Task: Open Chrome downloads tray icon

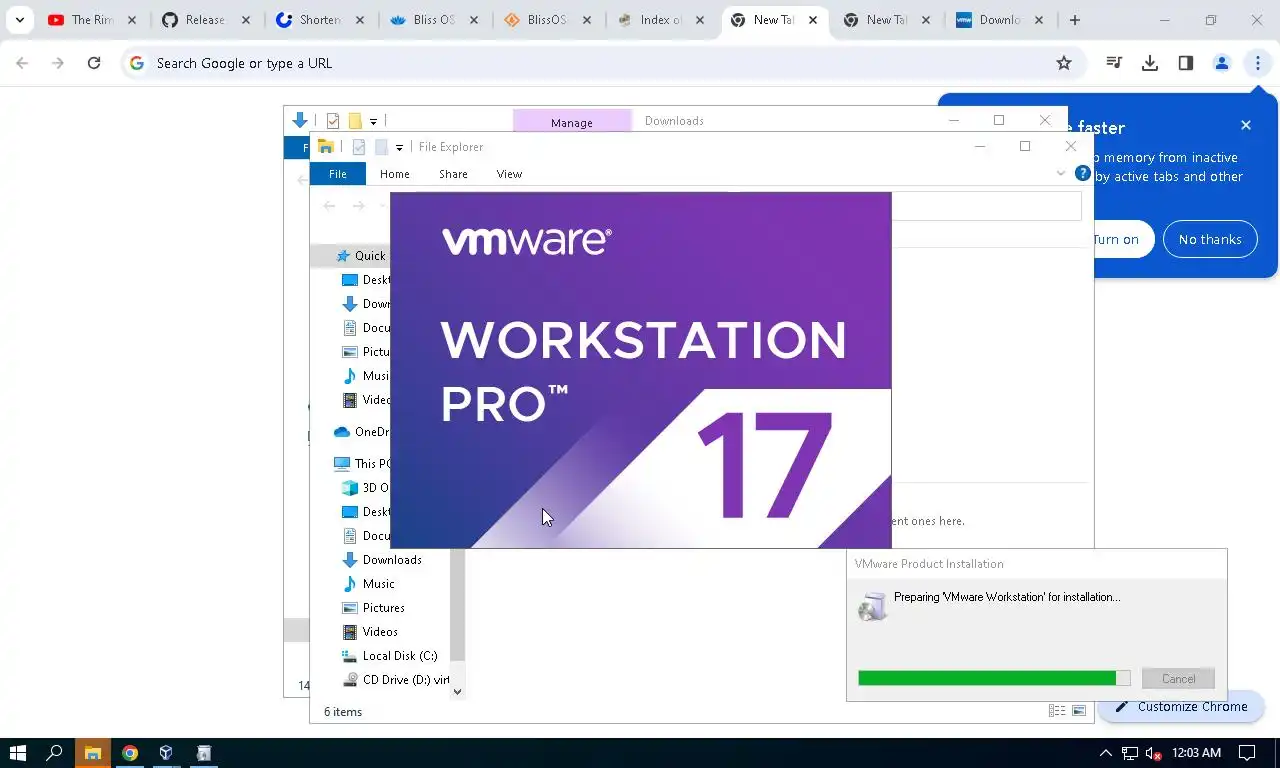Action: [x=1150, y=63]
